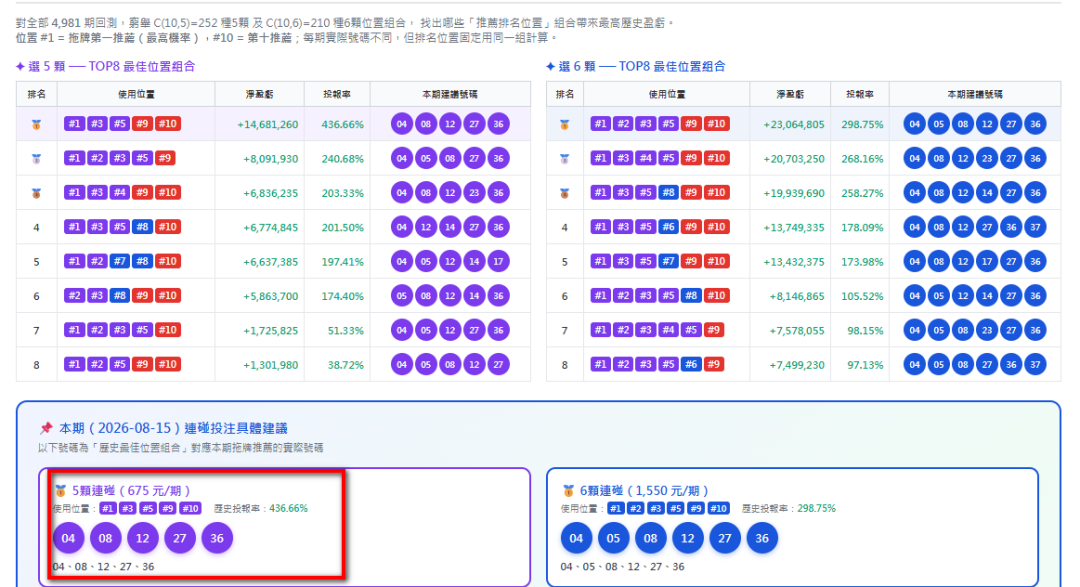The height and width of the screenshot is (587, 1080).
Task: Click the medal icon beside 5顆連碰 card title
Action: click(x=61, y=491)
